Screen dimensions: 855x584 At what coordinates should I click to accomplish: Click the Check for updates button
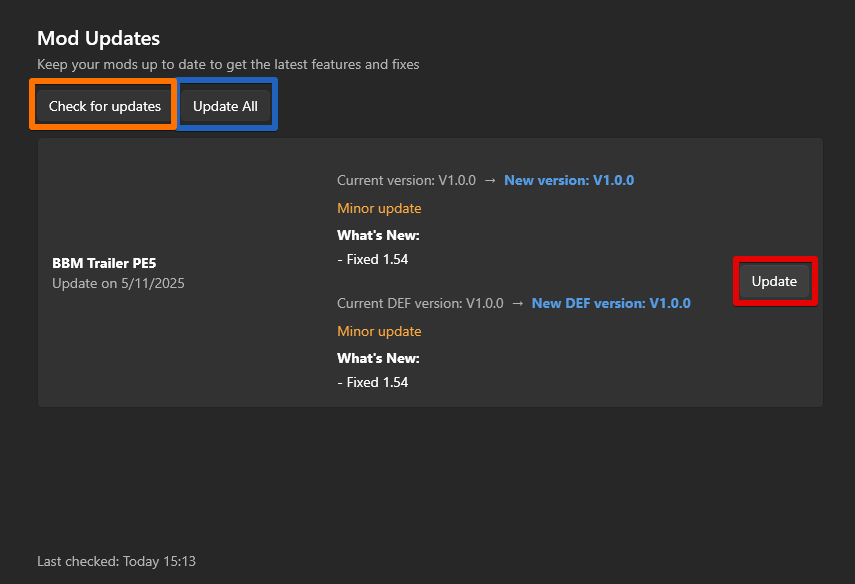(x=103, y=105)
